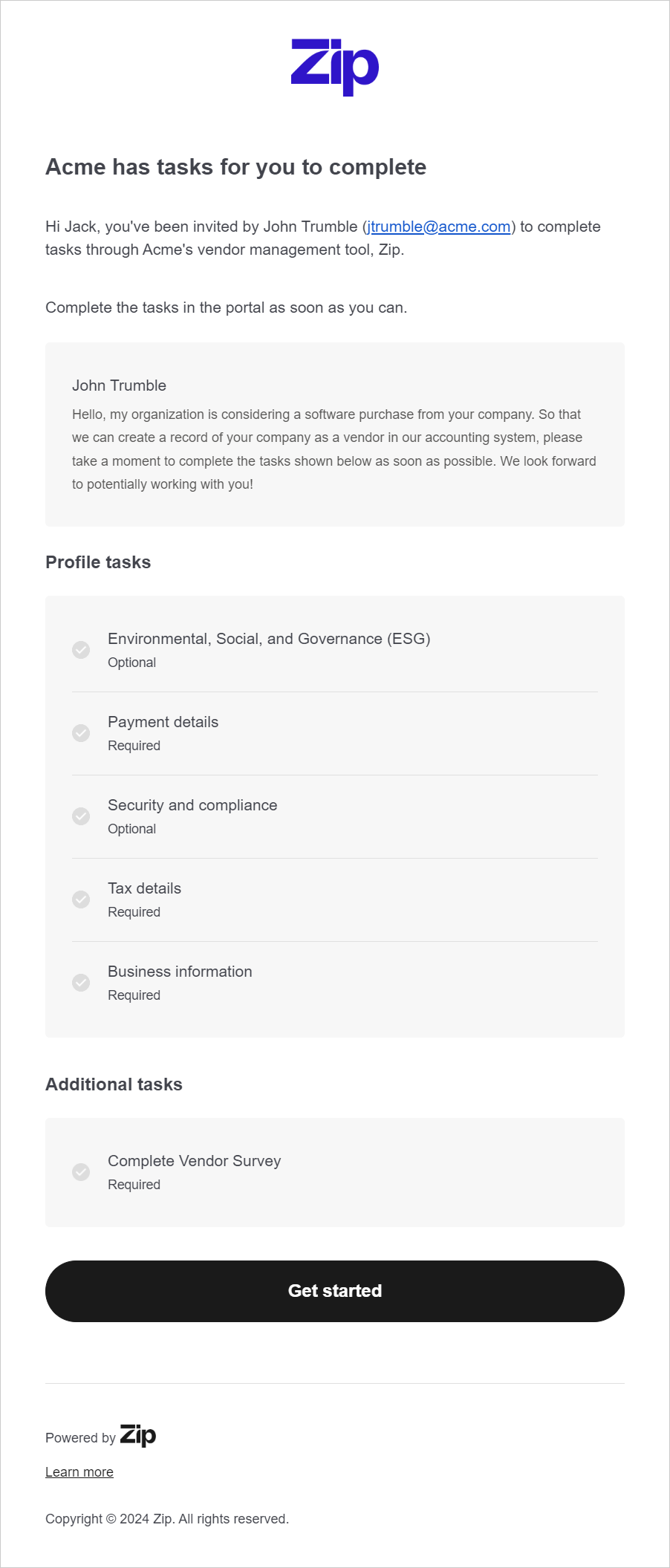Click the Complete Vendor Survey check icon
Screen dimensions: 670x1568
tap(81, 1172)
